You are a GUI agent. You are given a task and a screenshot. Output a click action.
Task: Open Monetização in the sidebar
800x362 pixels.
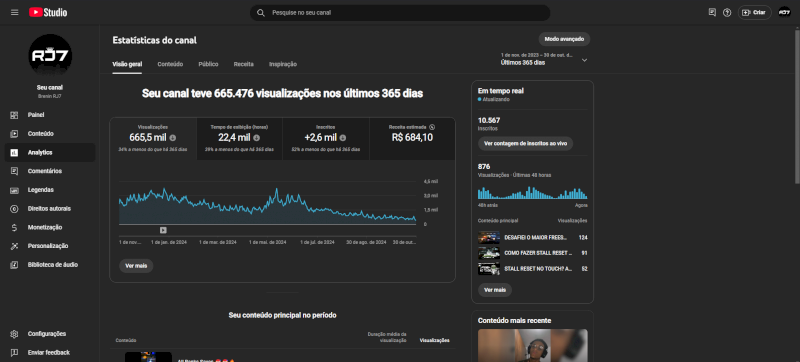point(50,227)
